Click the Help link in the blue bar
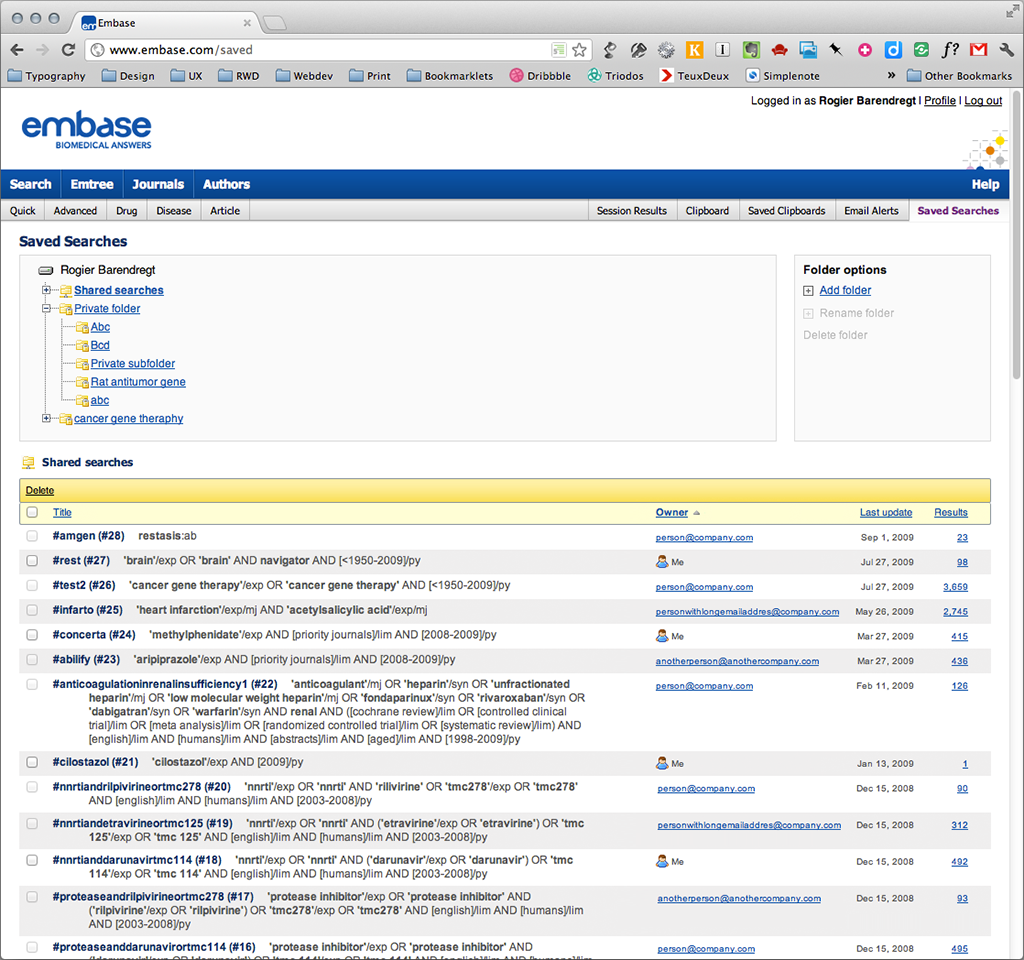Screen dimensions: 1024x960 coord(985,184)
